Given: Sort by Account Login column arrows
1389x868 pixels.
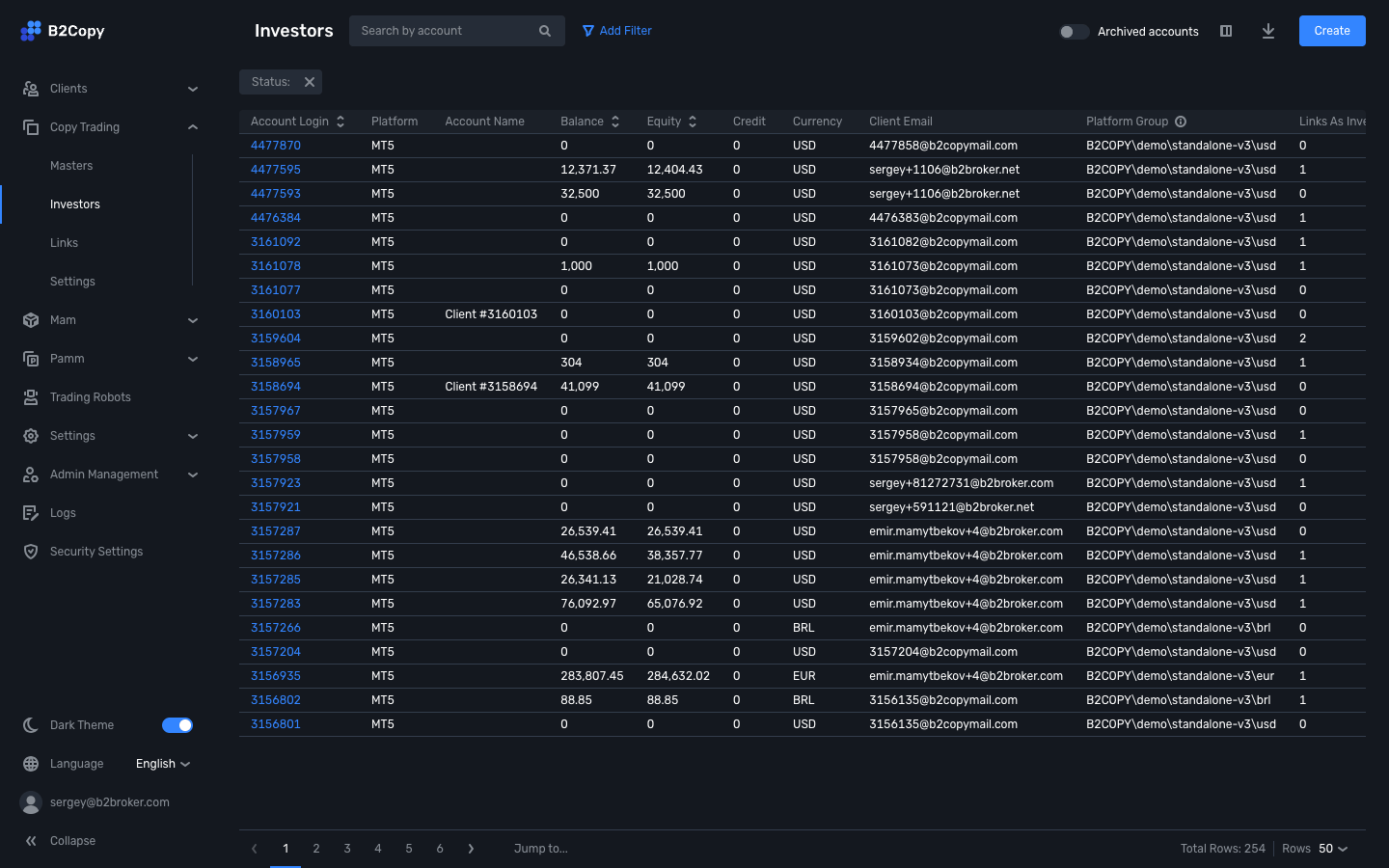Looking at the screenshot, I should (340, 122).
